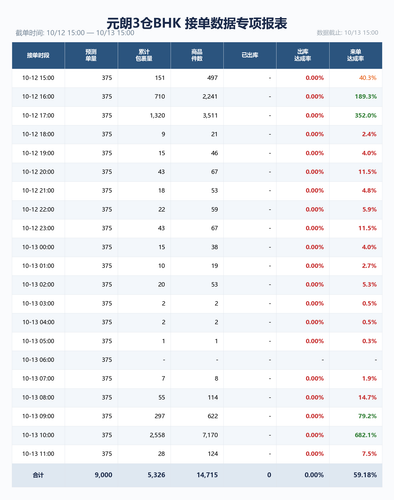Screen dimensions: 394x500
Task: Click the 10-12 21:00 time cell
Action: tap(38, 191)
